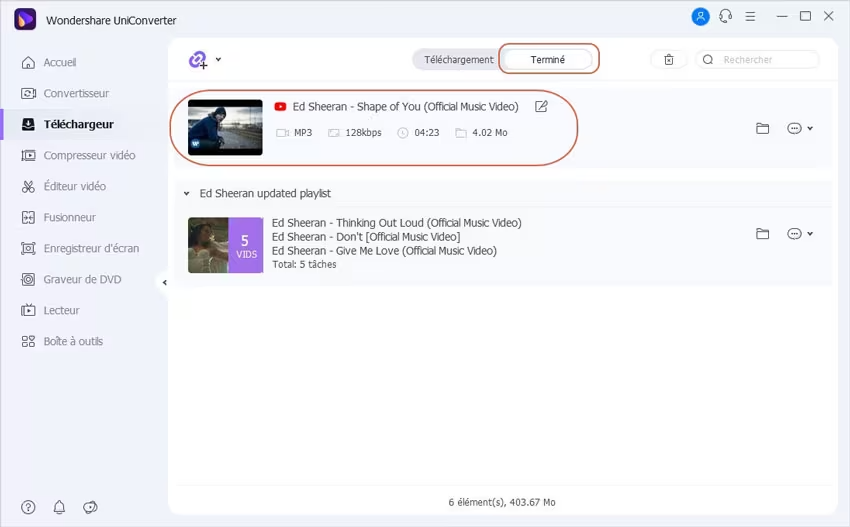Expand options dropdown arrow for the playlist
This screenshot has height=527, width=850.
[x=810, y=234]
